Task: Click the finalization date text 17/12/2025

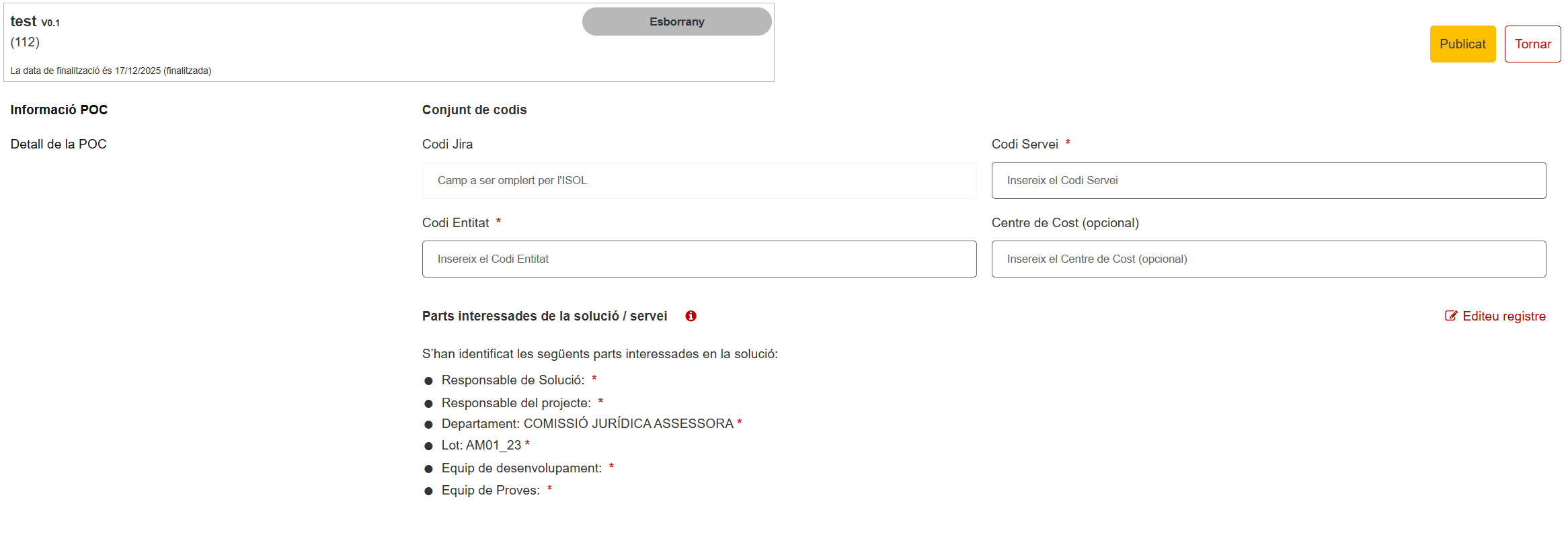Action: coord(137,71)
